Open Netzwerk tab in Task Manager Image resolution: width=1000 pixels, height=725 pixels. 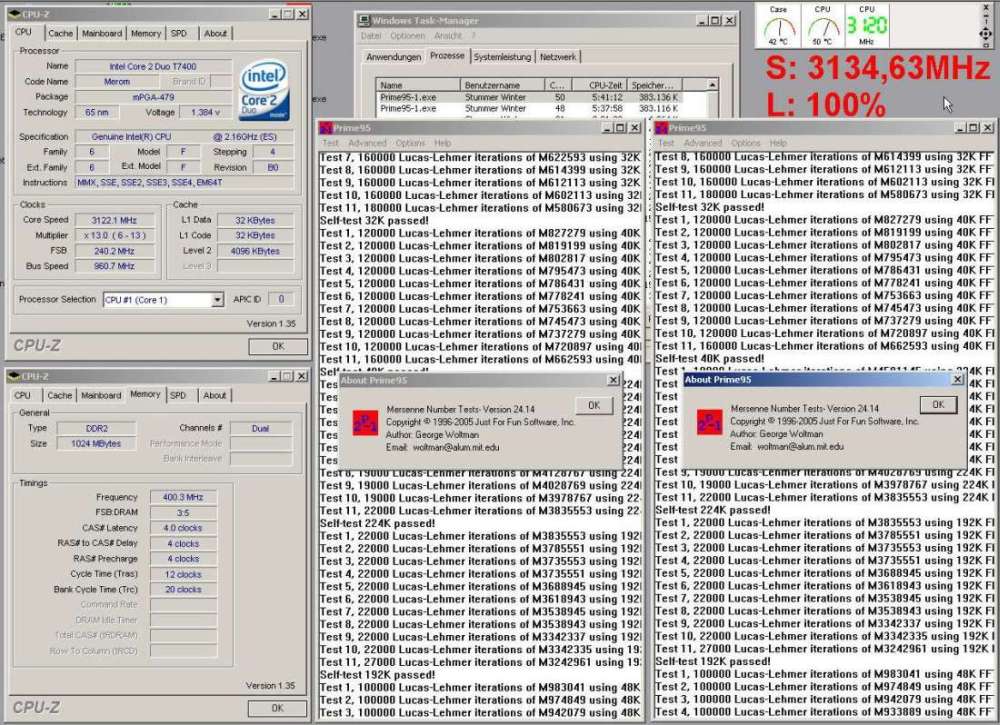[558, 57]
